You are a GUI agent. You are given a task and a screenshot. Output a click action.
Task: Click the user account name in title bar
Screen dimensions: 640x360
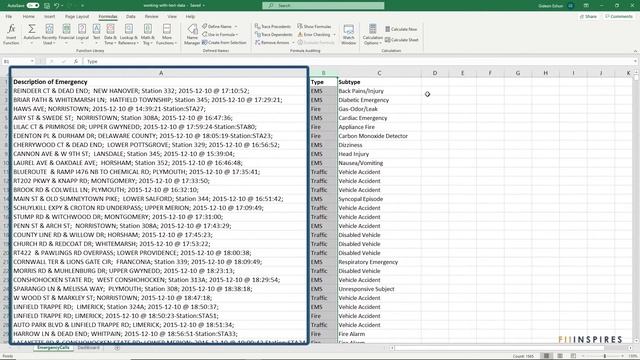(551, 6)
